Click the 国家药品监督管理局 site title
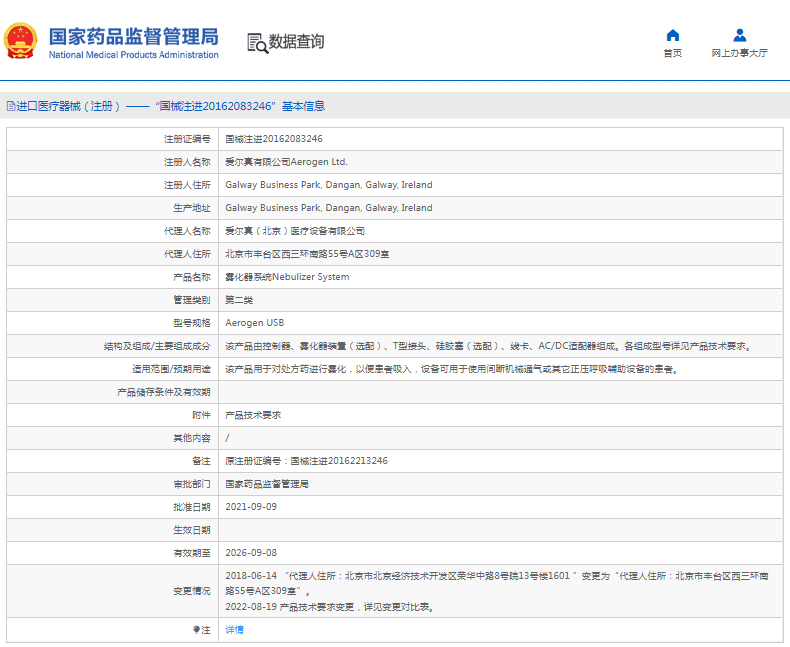The height and width of the screenshot is (647, 790). (133, 36)
